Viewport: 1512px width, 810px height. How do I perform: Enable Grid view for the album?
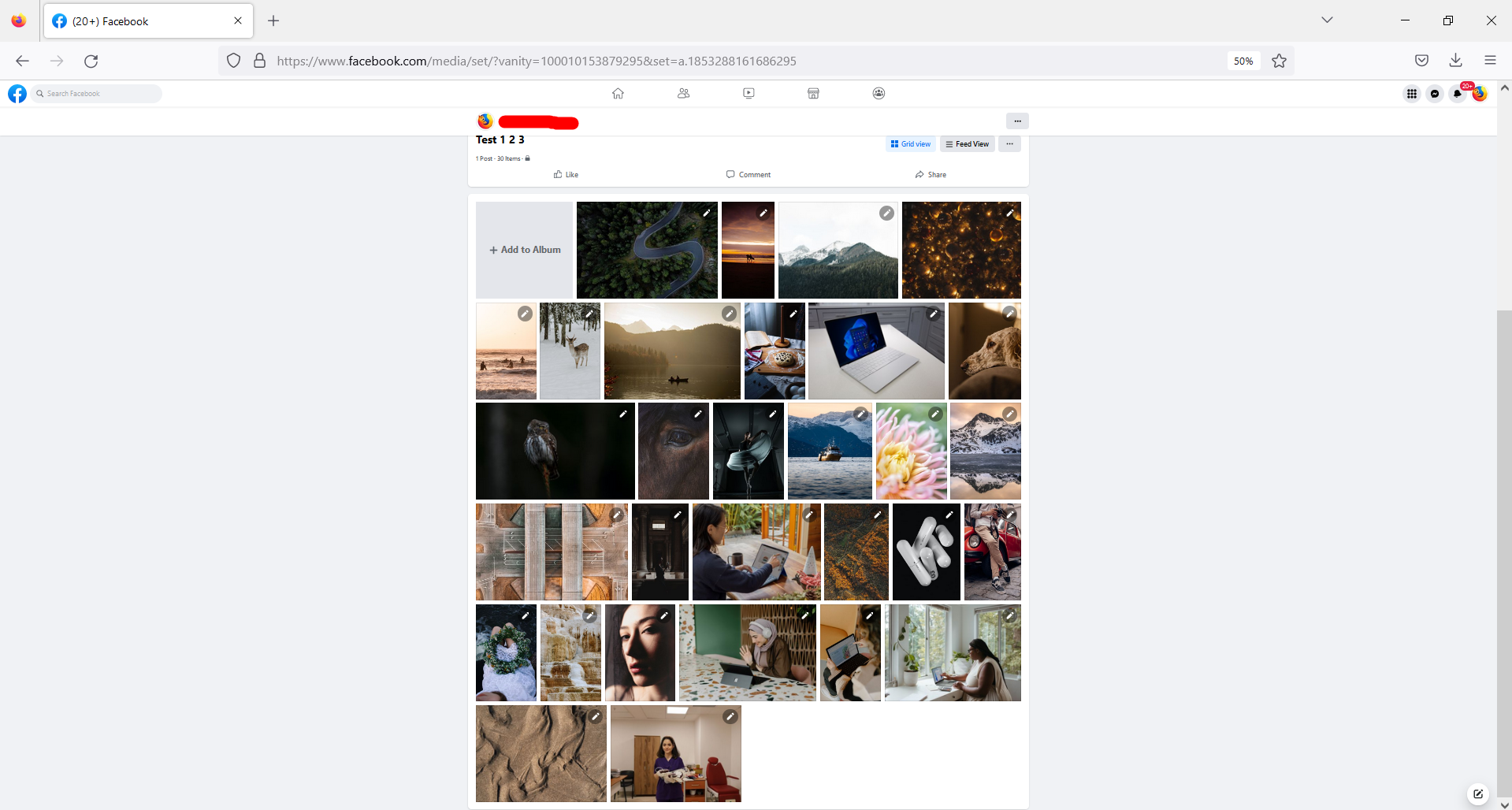pos(910,143)
